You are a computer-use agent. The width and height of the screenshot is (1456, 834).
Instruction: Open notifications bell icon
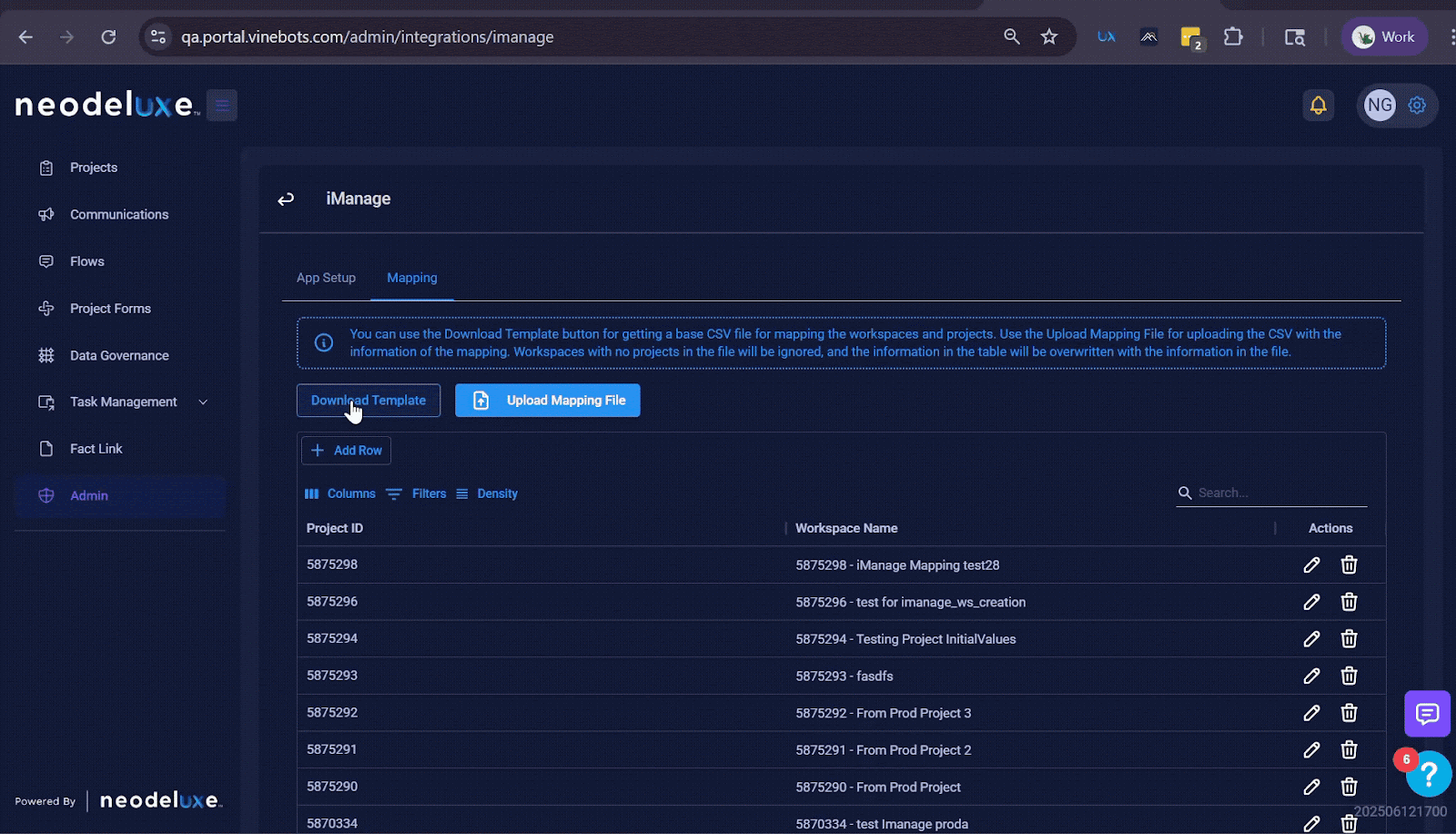click(1318, 106)
